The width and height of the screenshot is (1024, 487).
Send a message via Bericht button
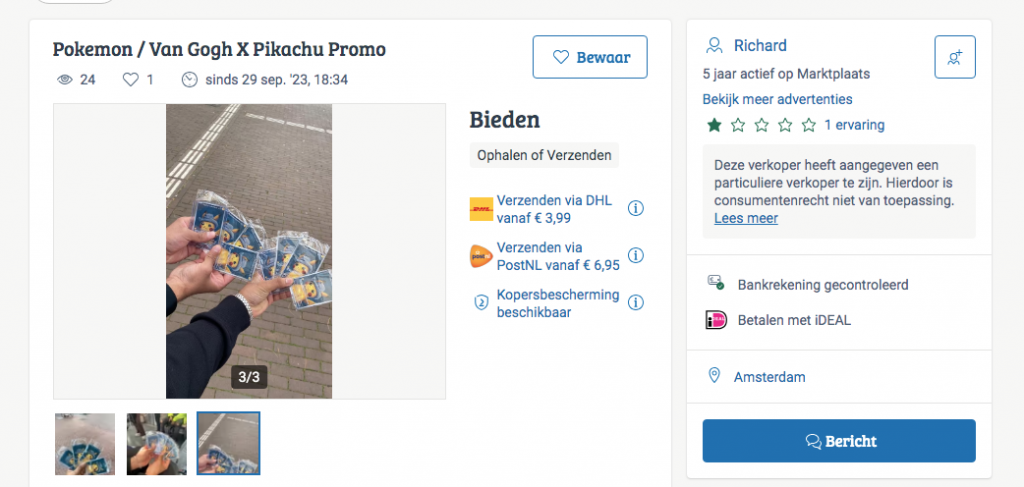(838, 441)
